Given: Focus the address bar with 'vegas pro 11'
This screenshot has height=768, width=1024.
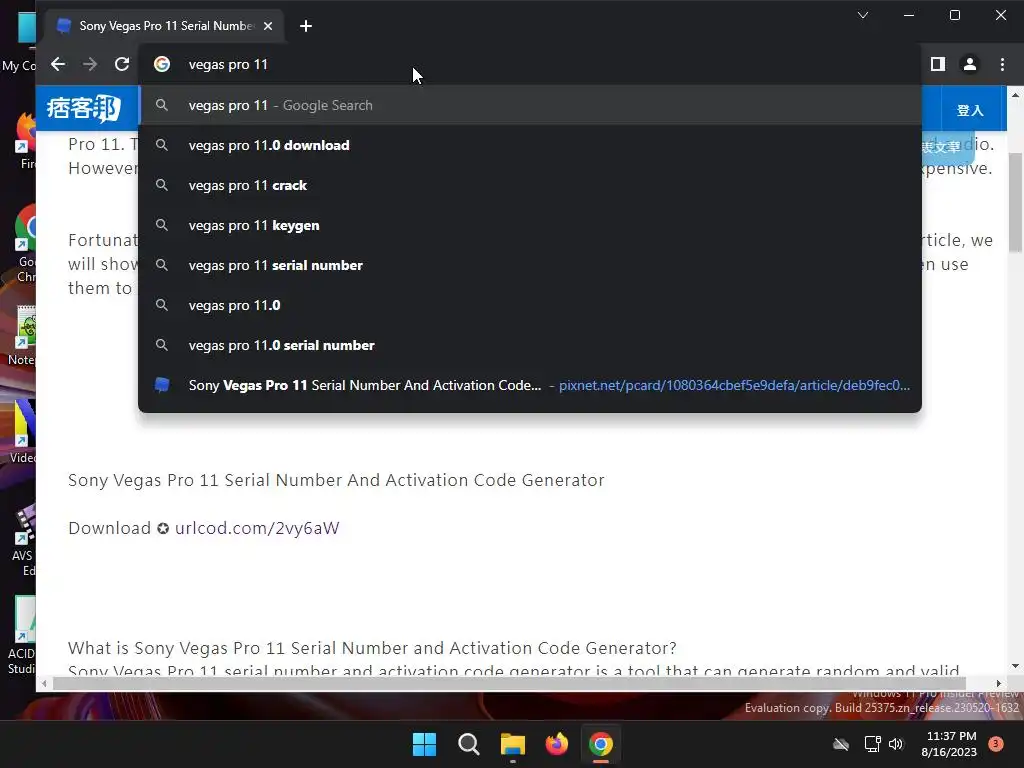Looking at the screenshot, I should click(x=529, y=64).
